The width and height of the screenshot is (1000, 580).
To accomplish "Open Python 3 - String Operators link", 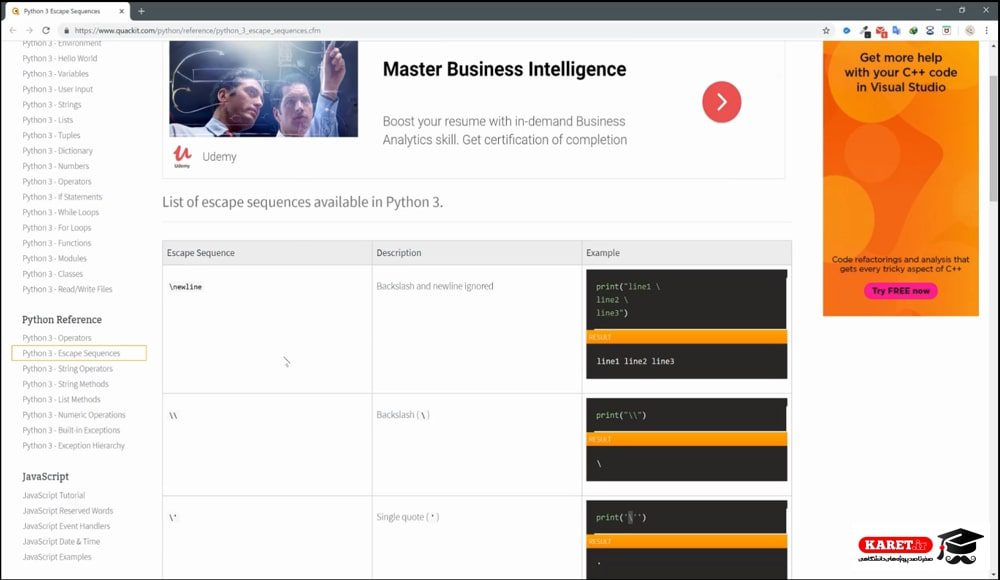I will [68, 368].
